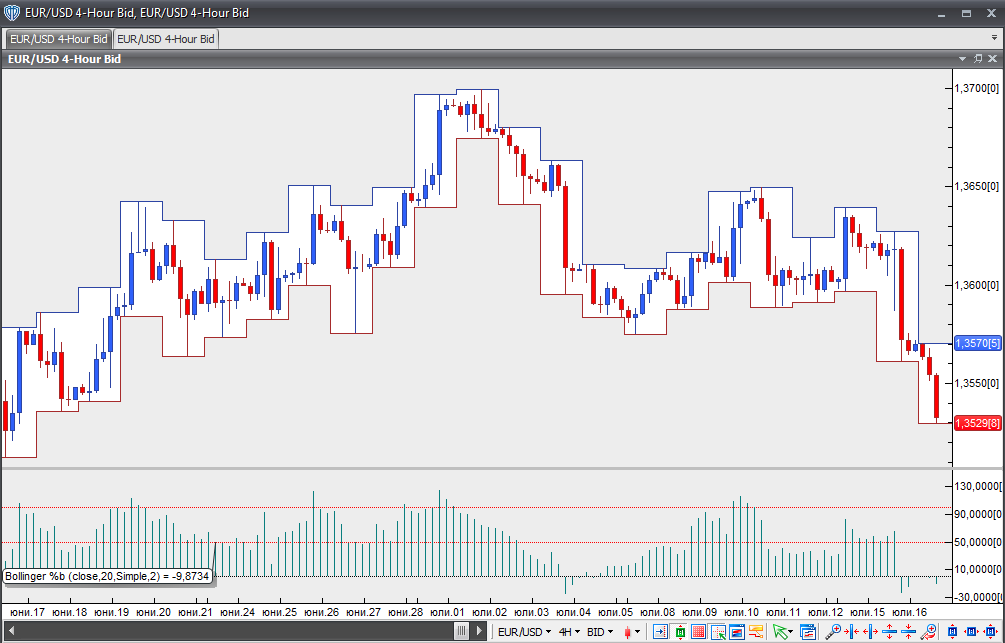Viewport: 1005px width, 643px height.
Task: Open the EUR/USD symbol dropdown
Action: click(524, 632)
